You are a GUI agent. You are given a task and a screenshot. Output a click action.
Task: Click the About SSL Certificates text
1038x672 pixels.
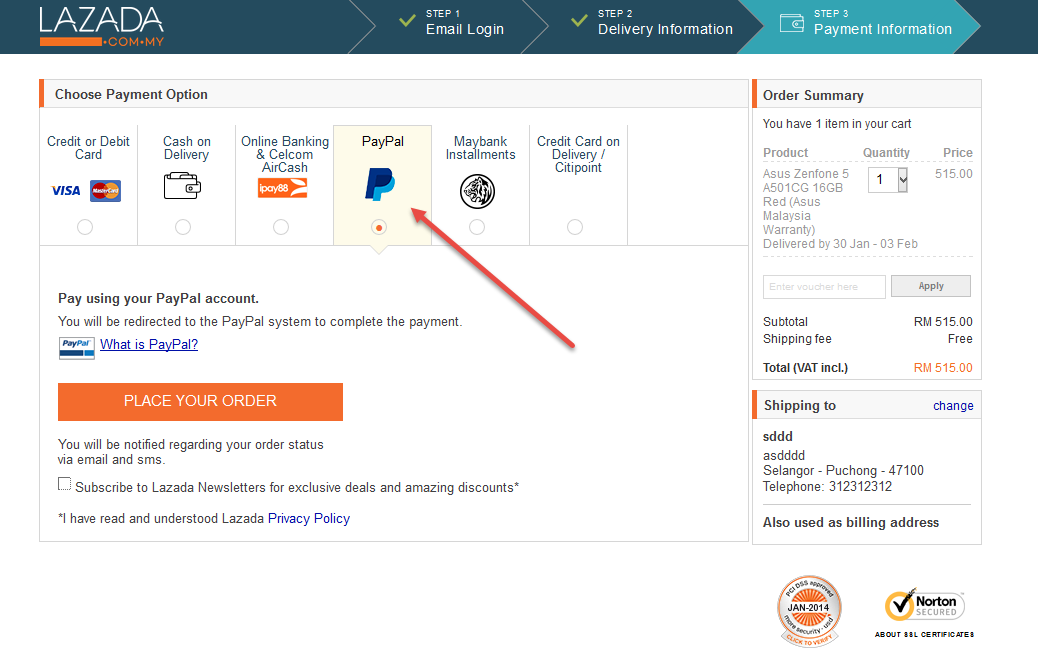(924, 634)
